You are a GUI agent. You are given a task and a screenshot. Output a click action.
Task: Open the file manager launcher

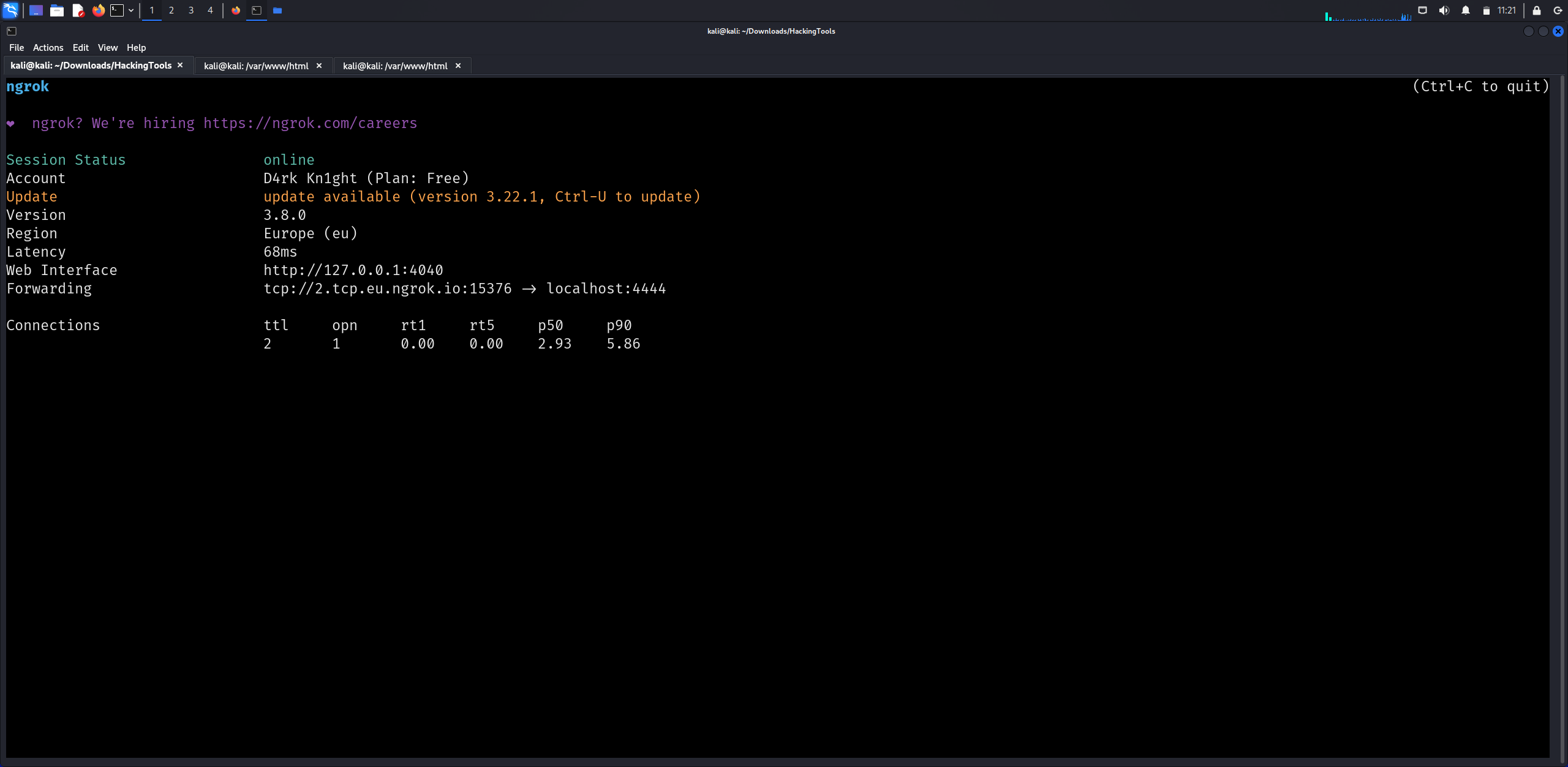point(57,10)
